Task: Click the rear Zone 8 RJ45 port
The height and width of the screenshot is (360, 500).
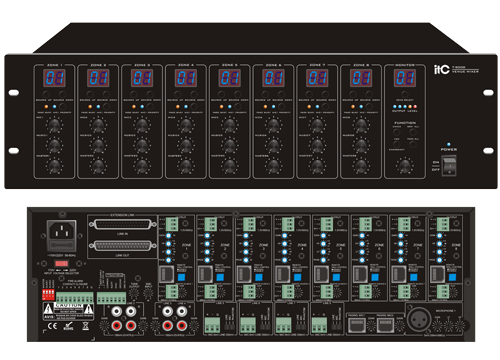Action: coord(436,275)
